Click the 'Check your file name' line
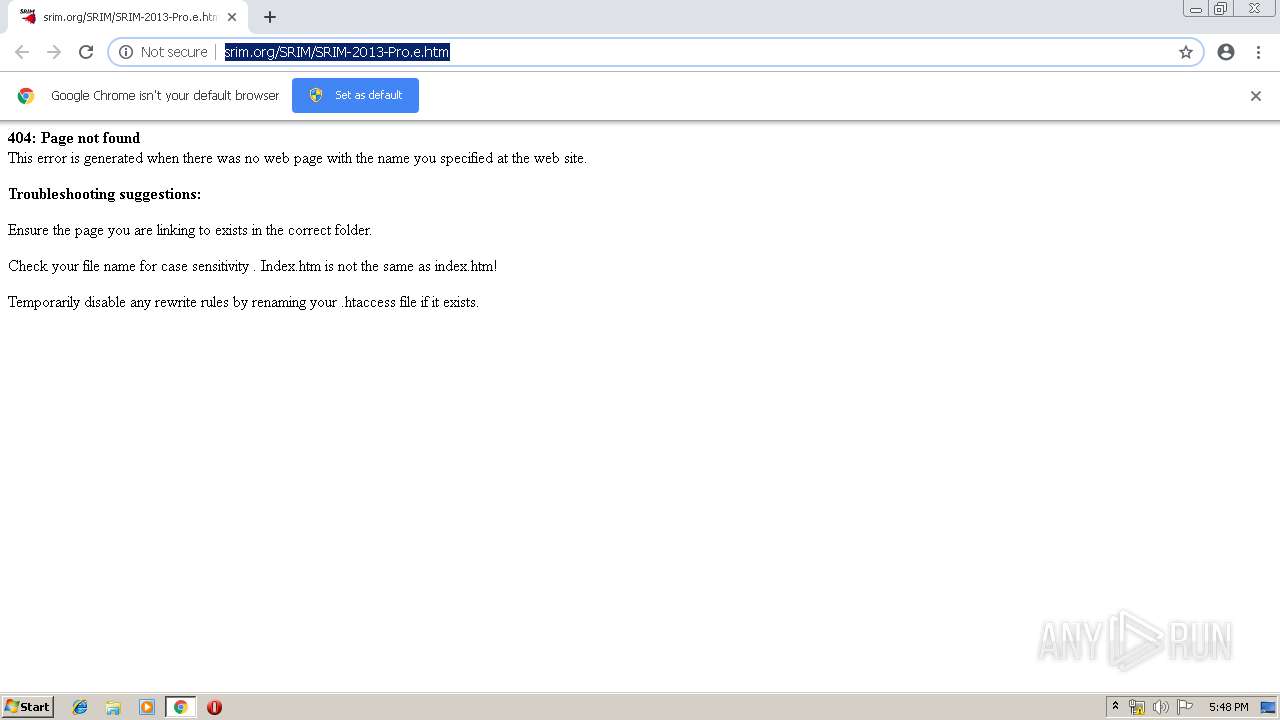1280x720 pixels. (253, 266)
